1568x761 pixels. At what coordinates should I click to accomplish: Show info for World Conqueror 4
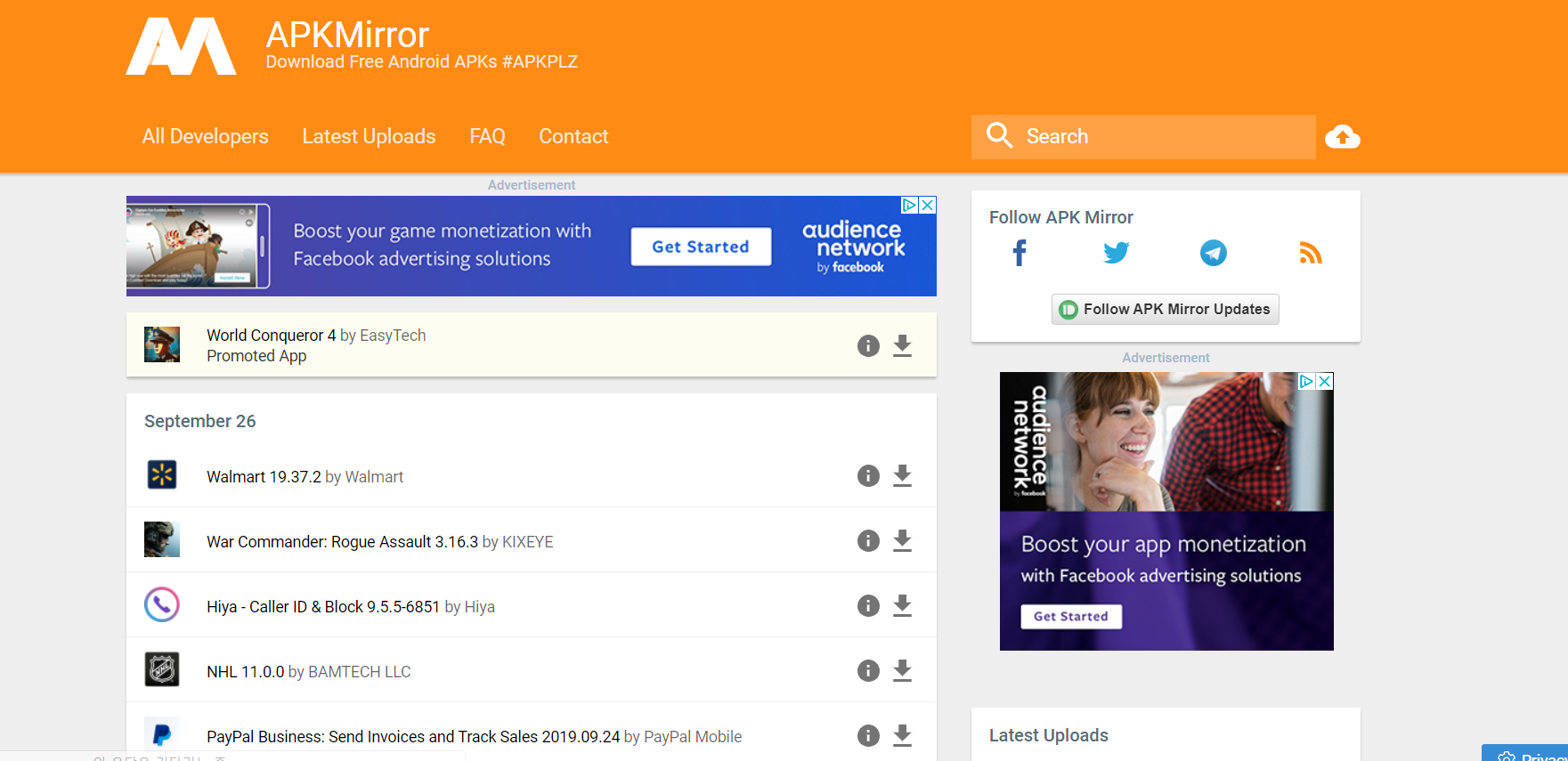[x=868, y=345]
